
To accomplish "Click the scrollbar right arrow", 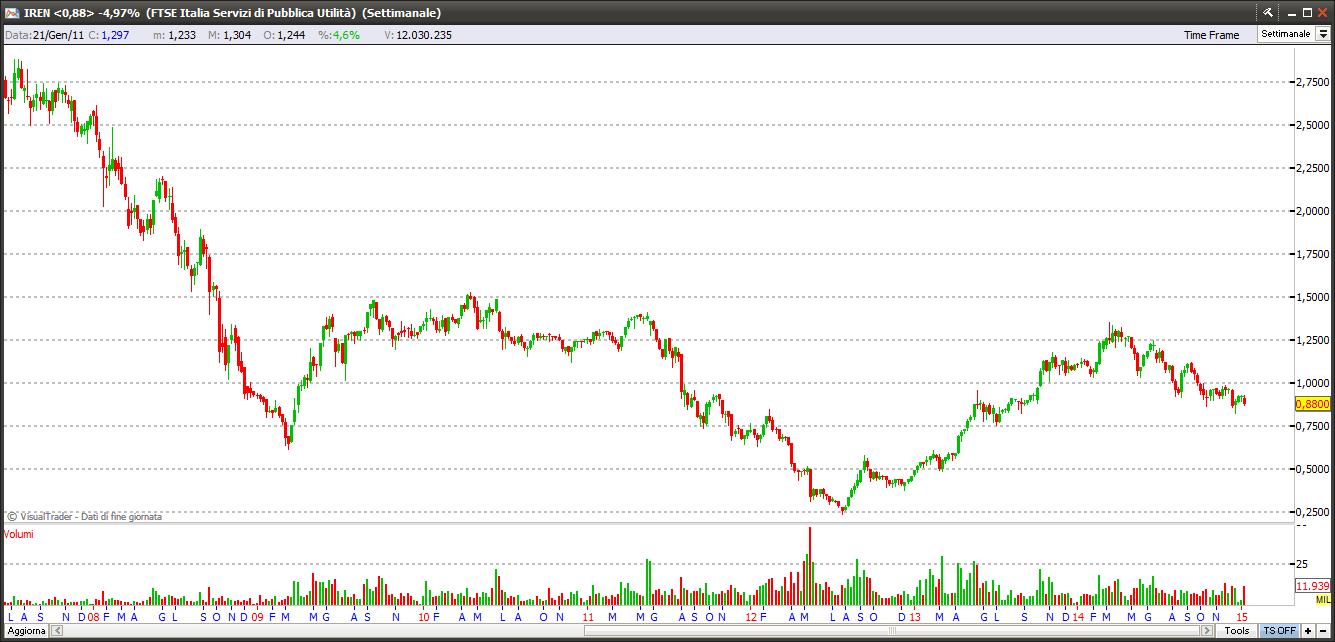I will coord(1206,631).
